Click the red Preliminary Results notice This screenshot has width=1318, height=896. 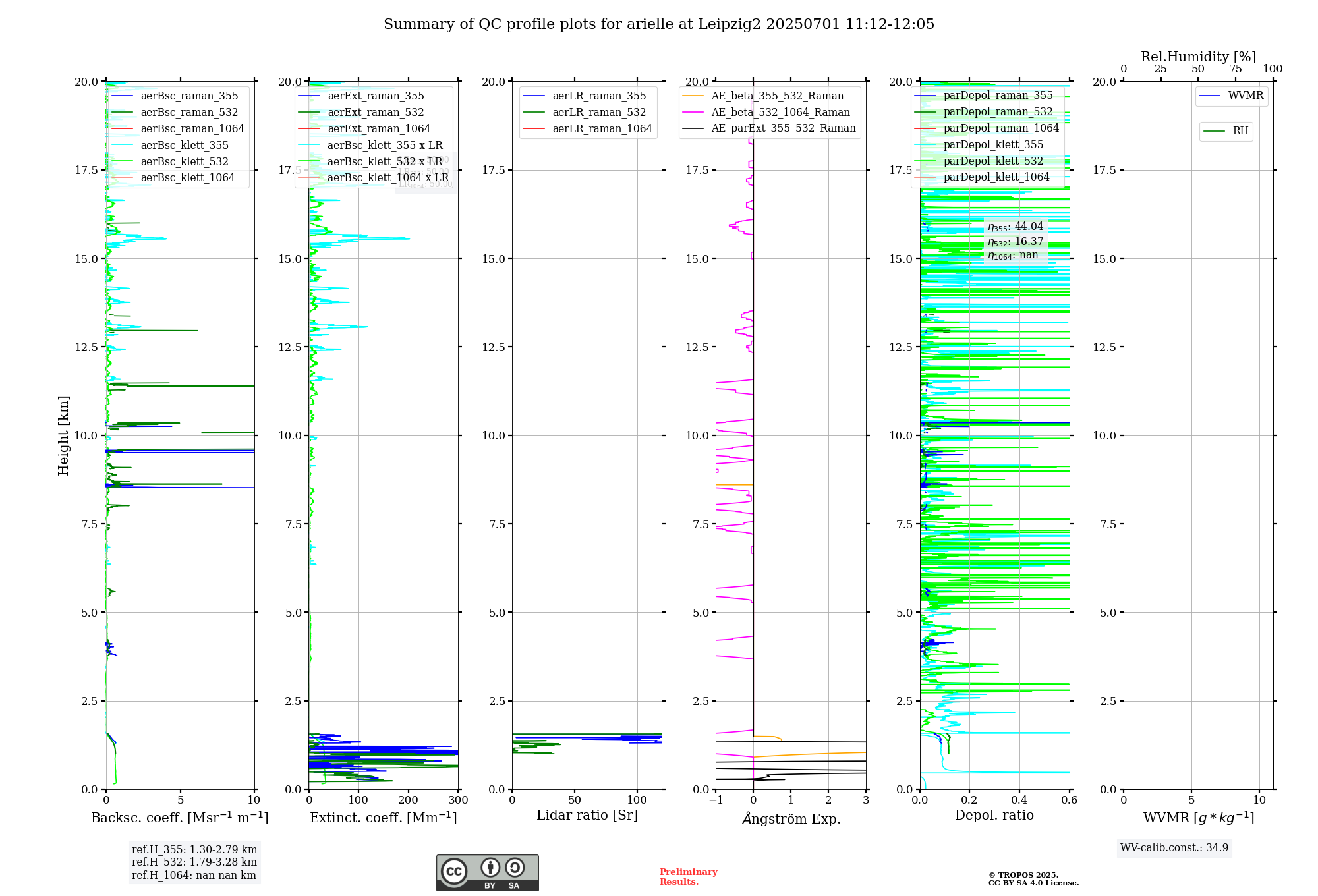[689, 877]
